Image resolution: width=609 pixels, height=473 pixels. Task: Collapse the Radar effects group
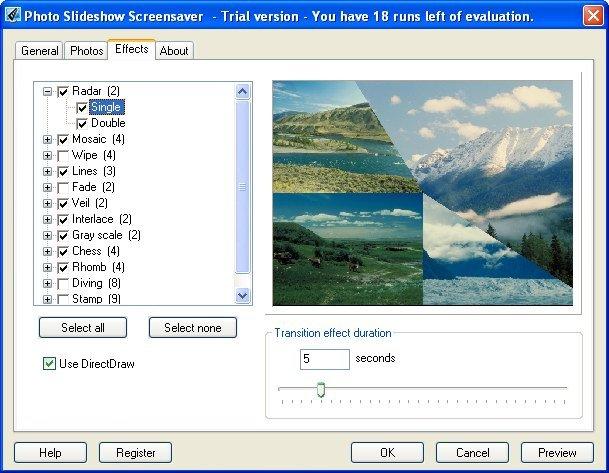[47, 91]
